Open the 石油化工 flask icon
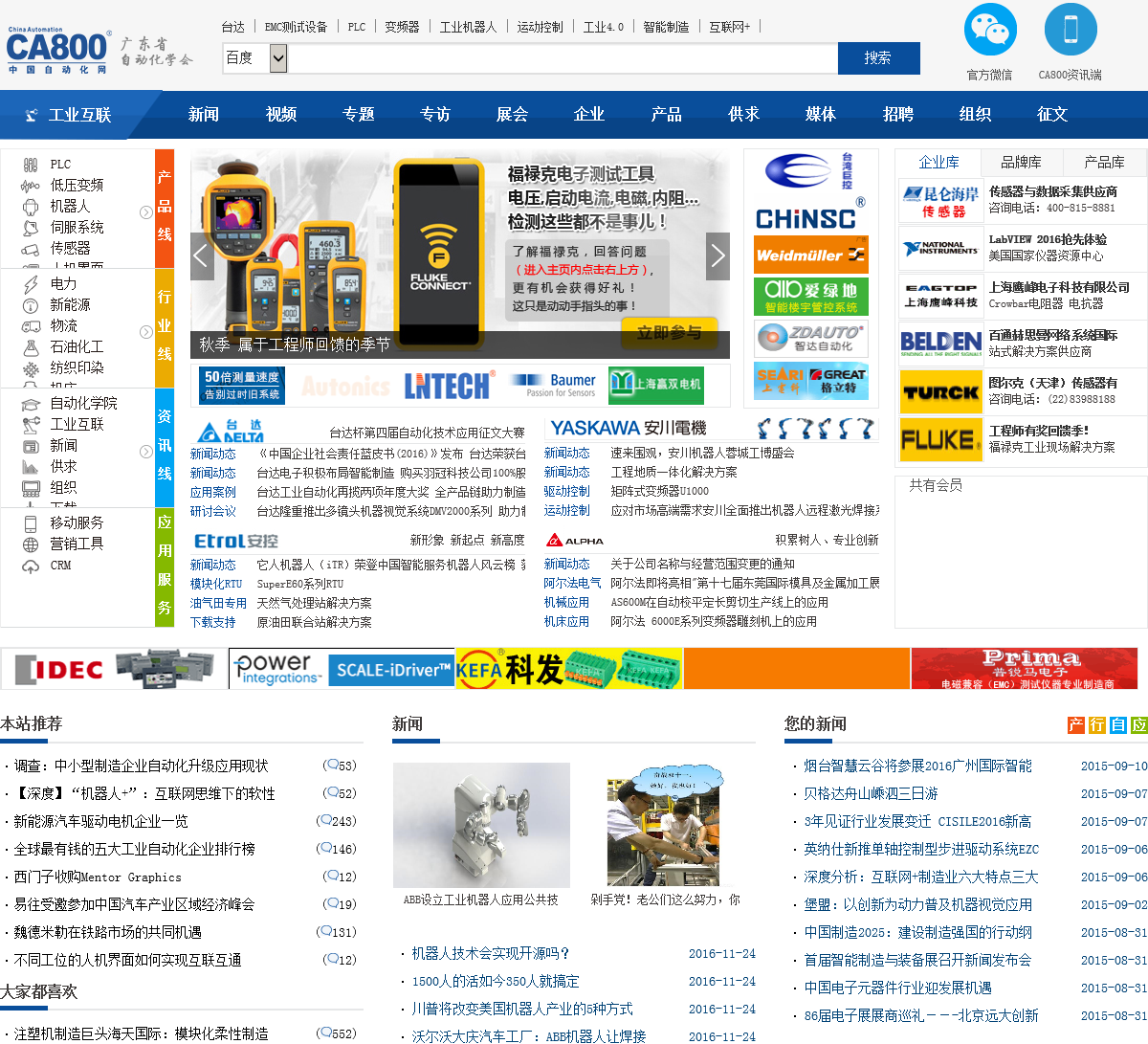Screen dimensions: 1148x1044 tap(31, 347)
